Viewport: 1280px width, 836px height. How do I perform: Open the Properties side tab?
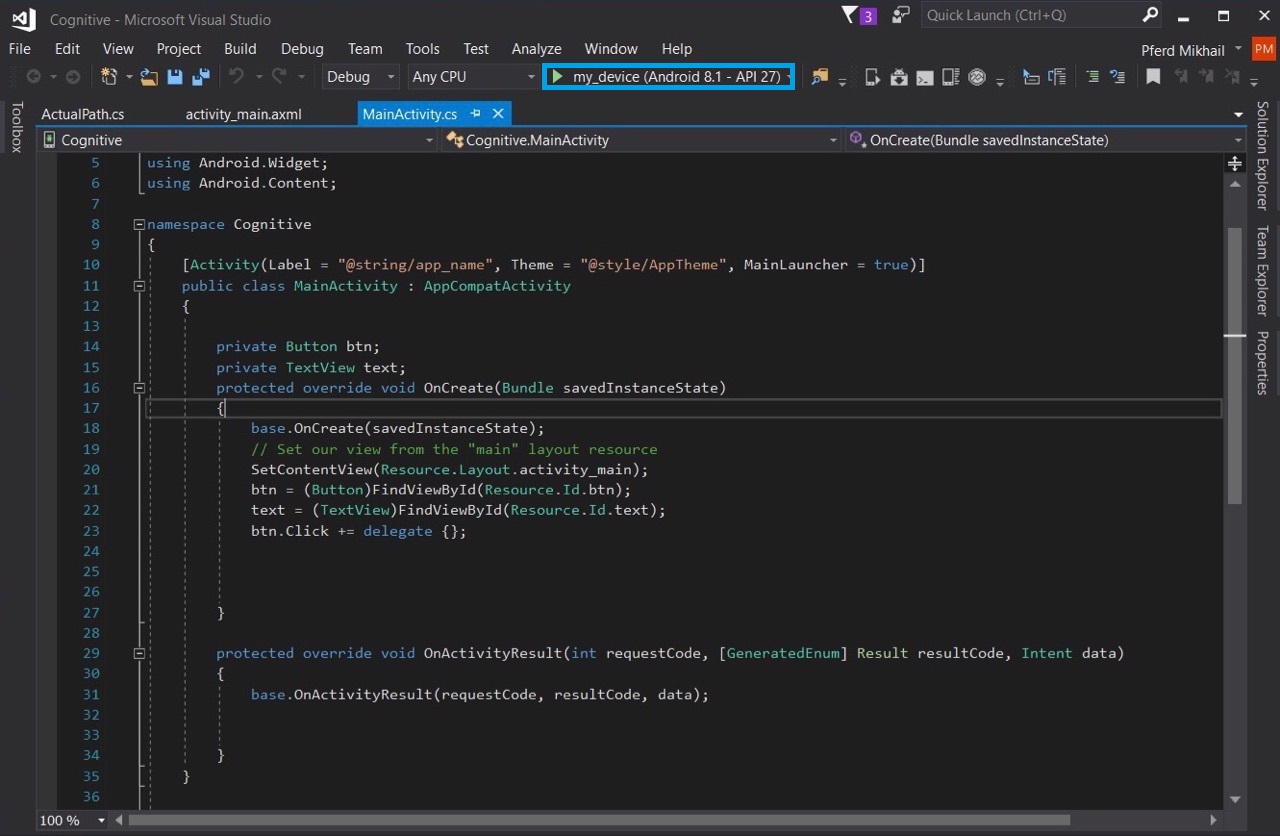[1262, 362]
